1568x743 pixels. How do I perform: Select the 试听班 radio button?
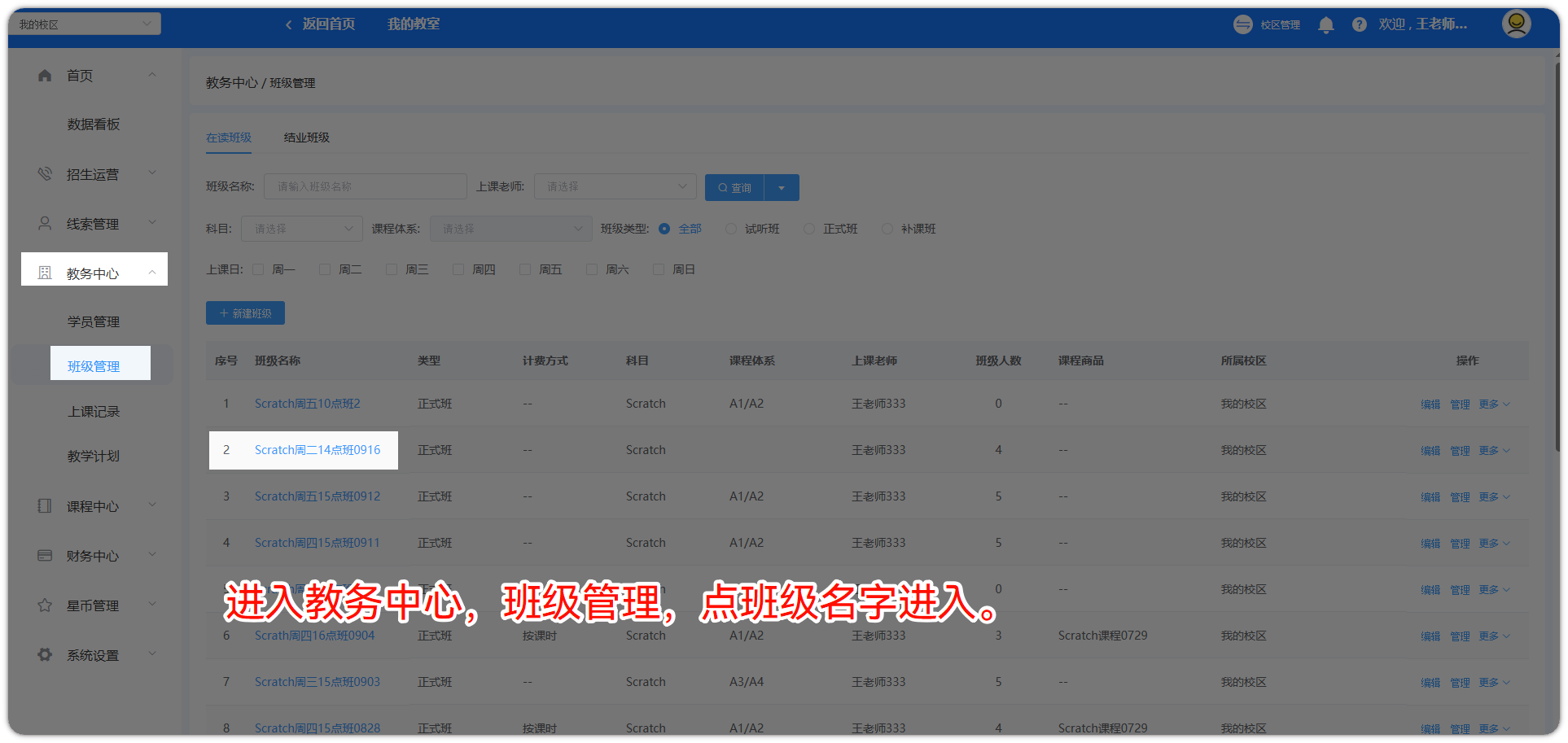click(x=731, y=229)
